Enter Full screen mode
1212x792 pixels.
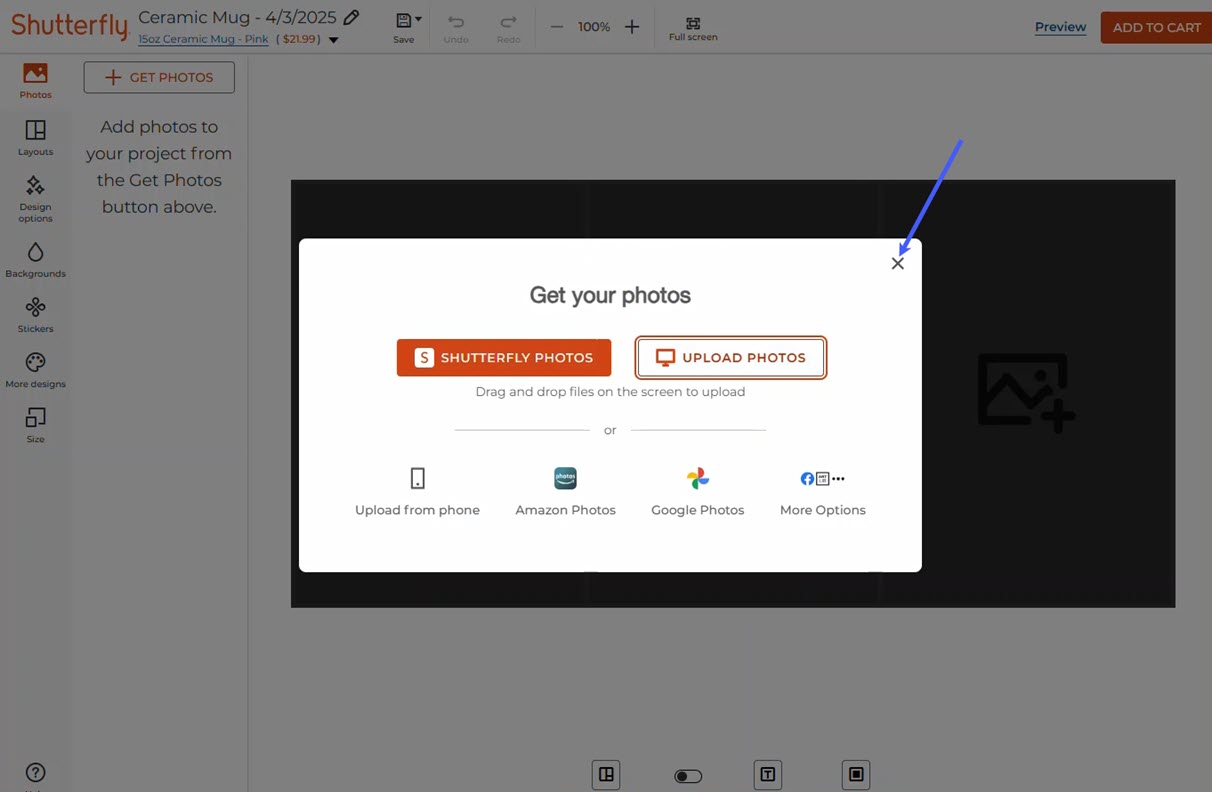click(x=693, y=29)
